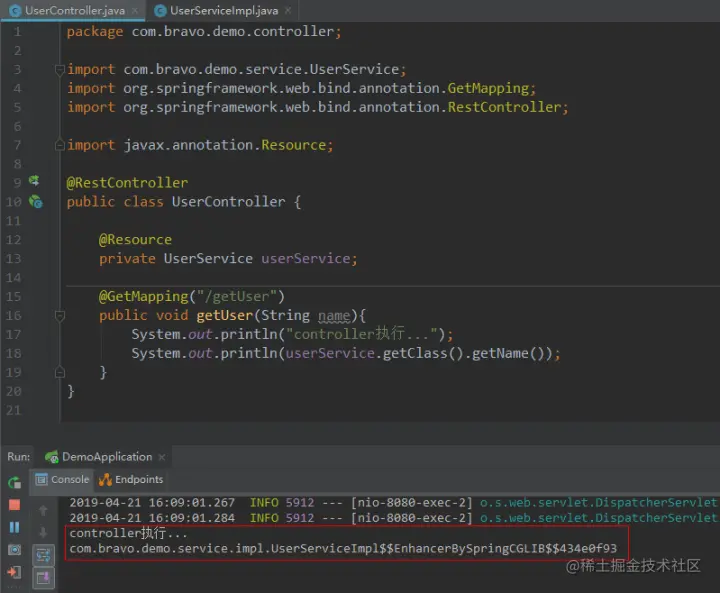Click the Spring bean gutter icon on line 9
Image resolution: width=720 pixels, height=593 pixels.
[34, 181]
